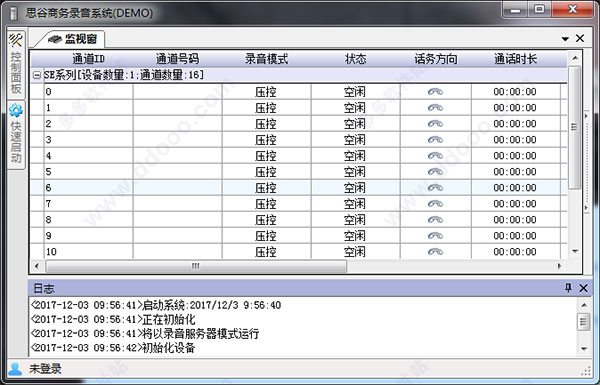
Task: Click the phone icon in channel 6 row
Action: tap(435, 188)
